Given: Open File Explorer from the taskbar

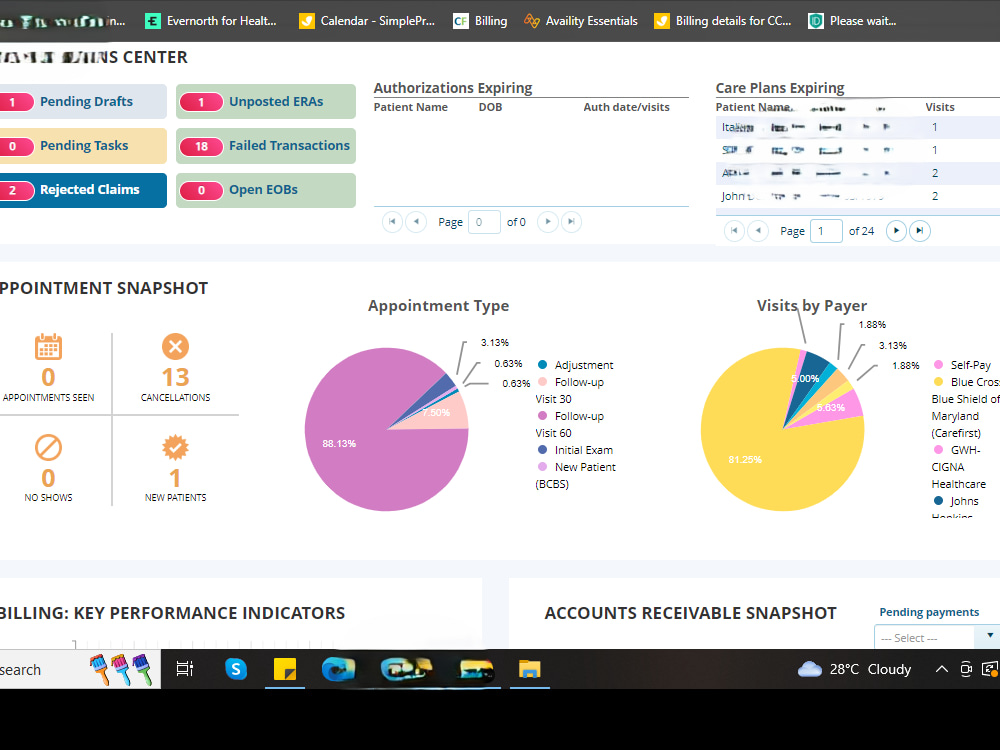Looking at the screenshot, I should click(x=529, y=669).
